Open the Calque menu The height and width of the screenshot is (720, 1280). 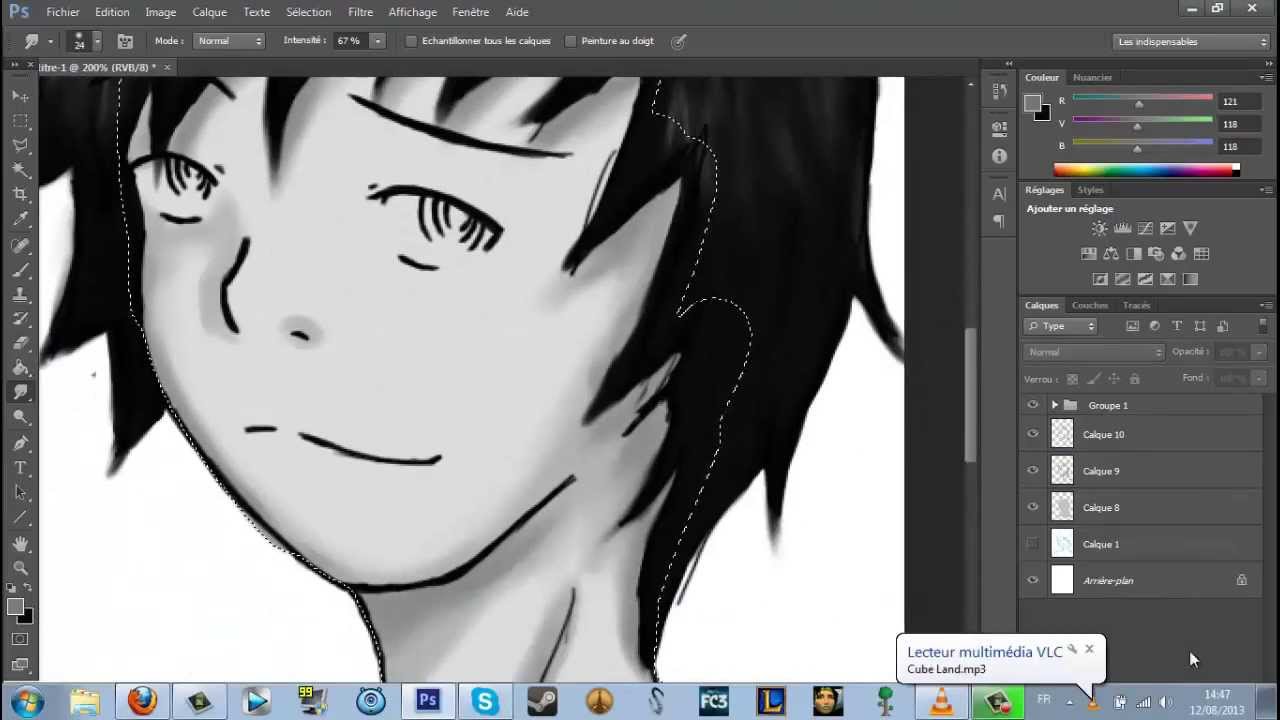[209, 12]
